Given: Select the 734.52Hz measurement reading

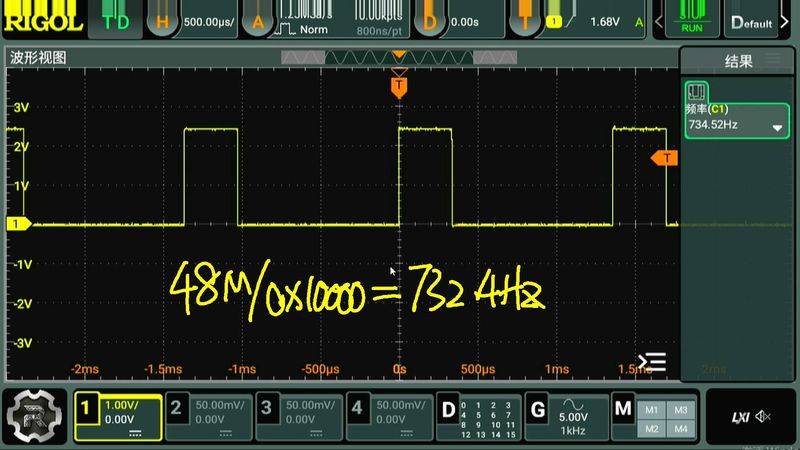Looking at the screenshot, I should click(x=713, y=124).
